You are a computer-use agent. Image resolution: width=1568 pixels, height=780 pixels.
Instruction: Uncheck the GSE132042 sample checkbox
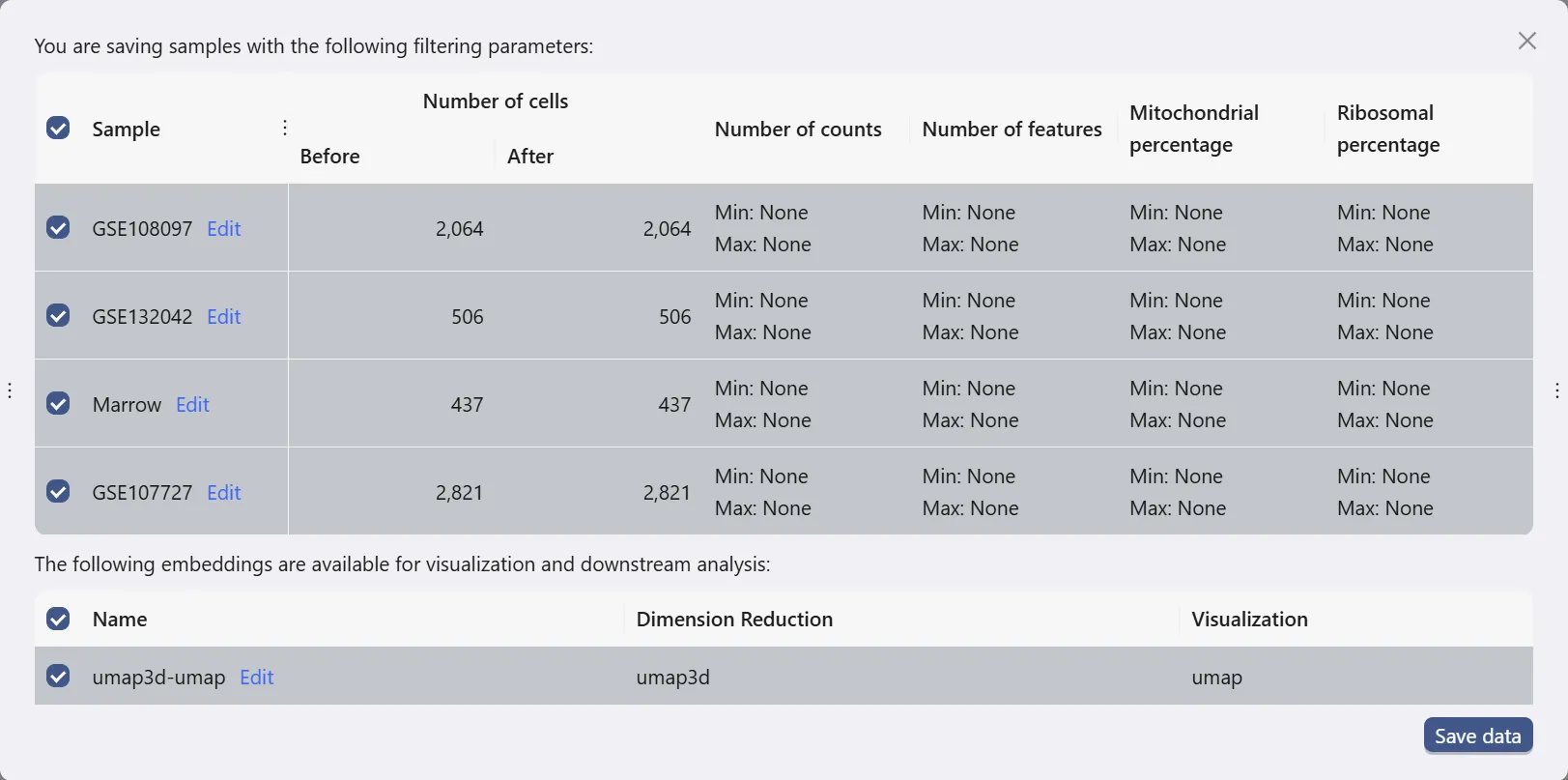(x=58, y=316)
